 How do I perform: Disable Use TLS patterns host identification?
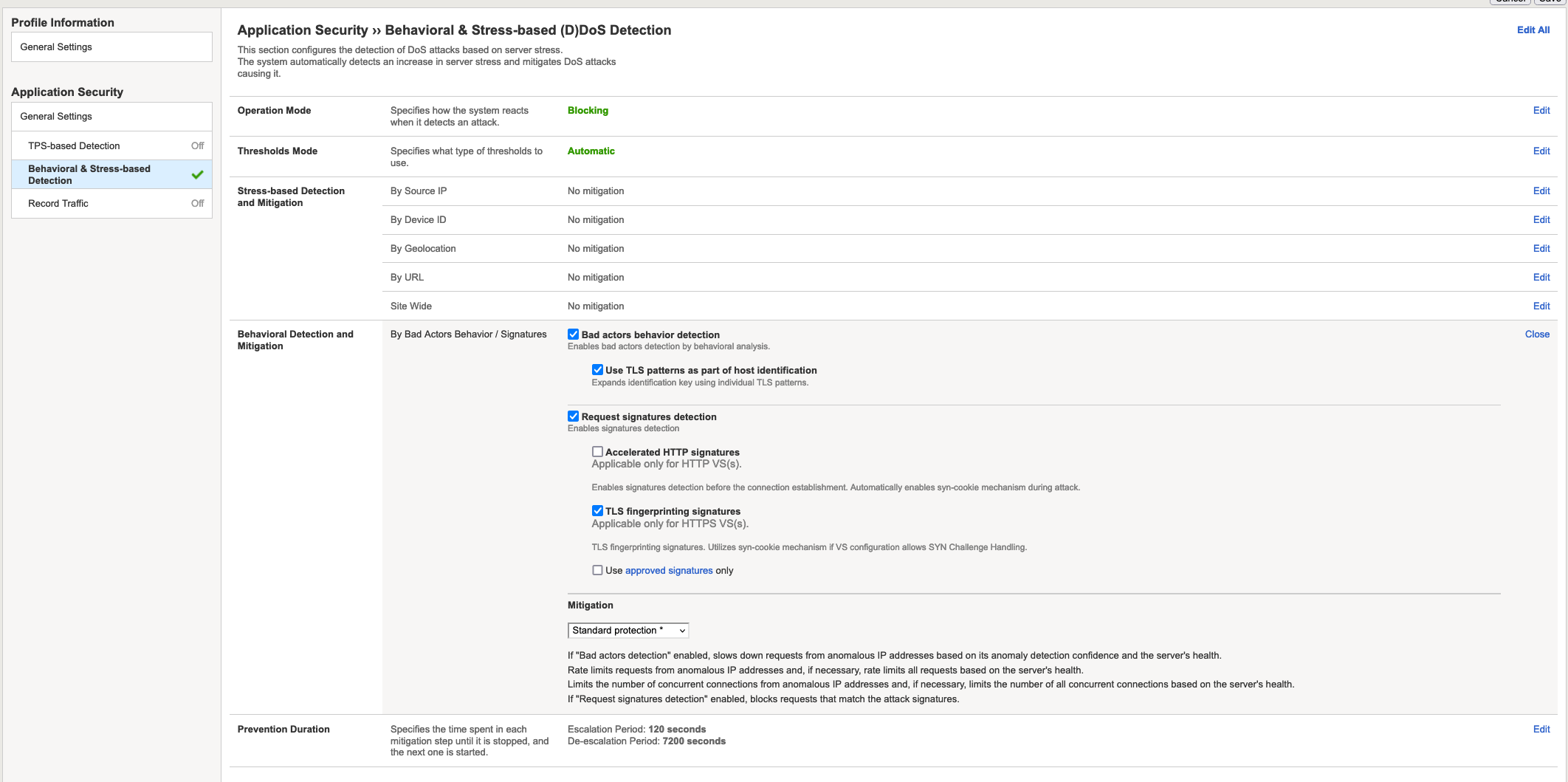[597, 370]
